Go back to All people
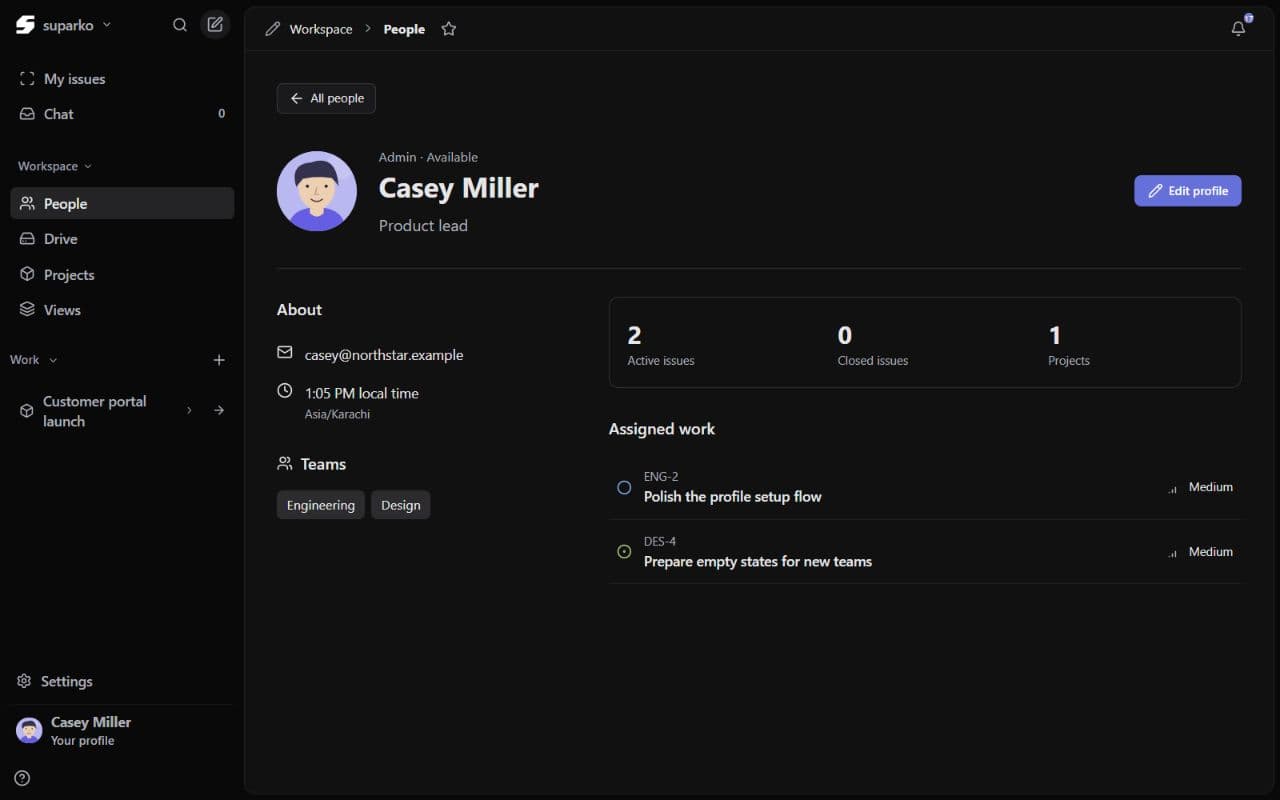This screenshot has height=800, width=1280. pos(326,98)
